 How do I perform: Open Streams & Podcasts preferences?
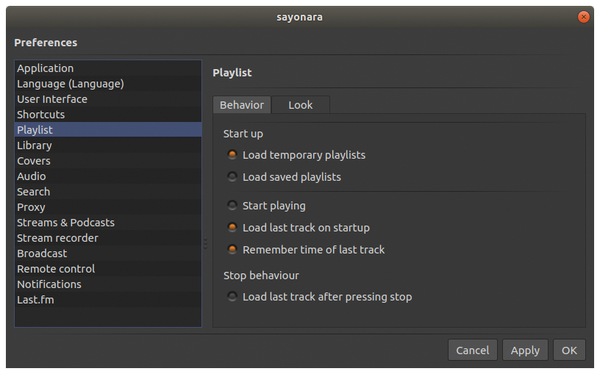[108, 222]
